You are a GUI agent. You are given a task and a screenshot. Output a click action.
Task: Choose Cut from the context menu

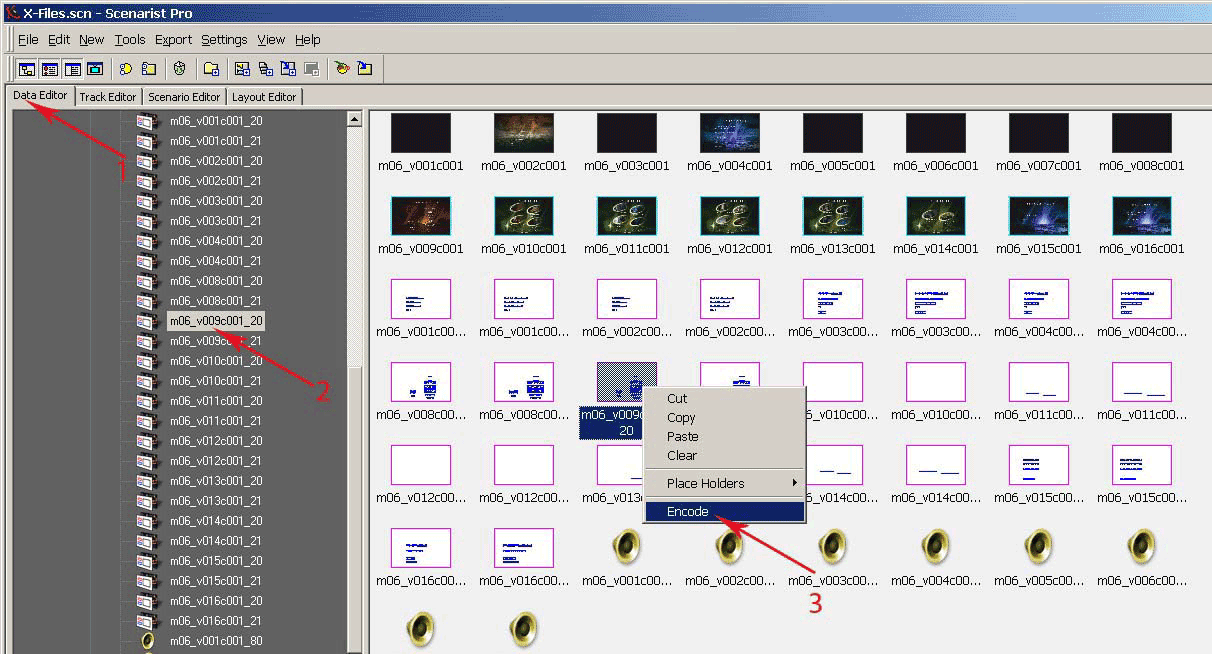tap(725, 399)
